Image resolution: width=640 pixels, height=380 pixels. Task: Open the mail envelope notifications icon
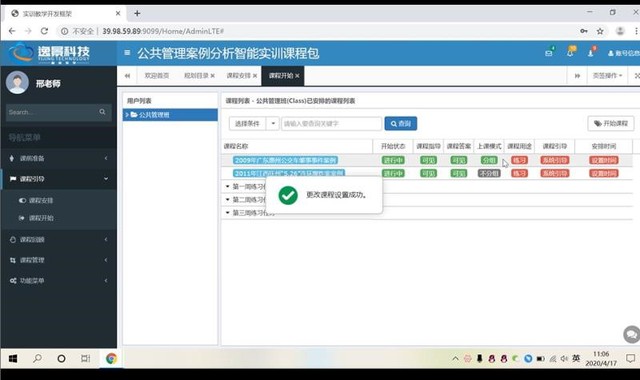pyautogui.click(x=549, y=53)
